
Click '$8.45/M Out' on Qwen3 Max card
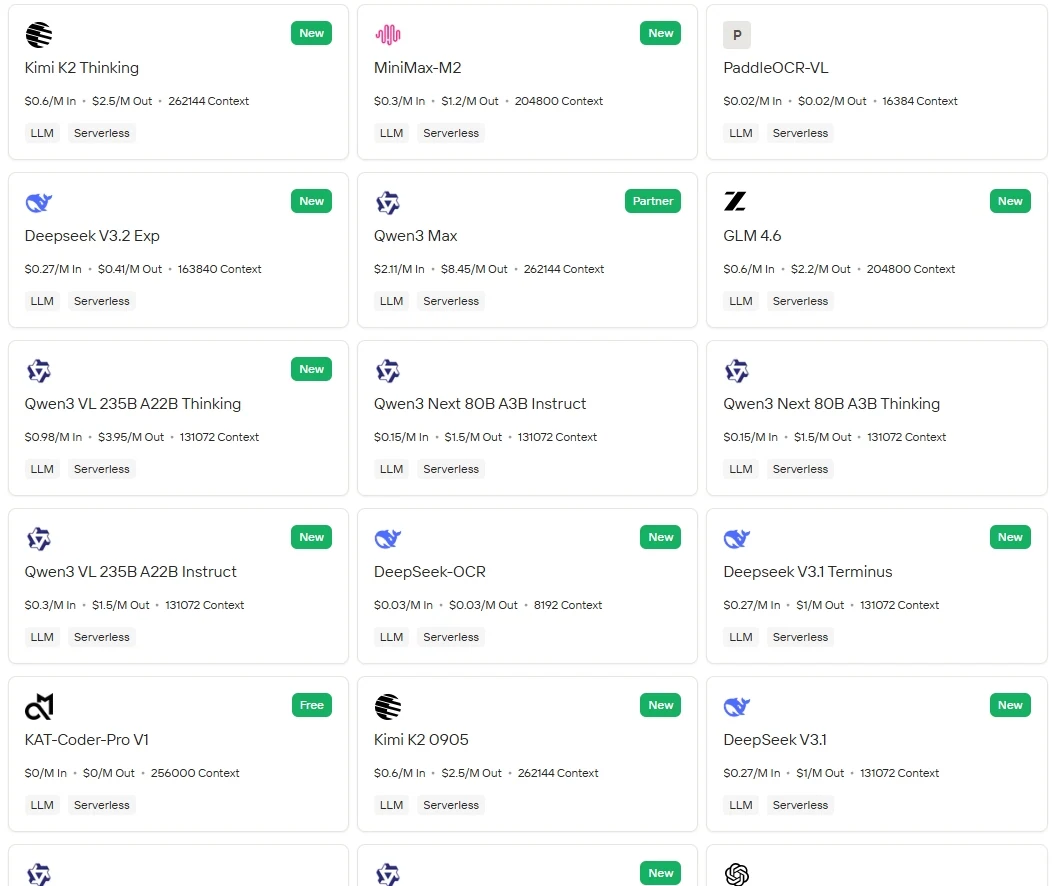[x=474, y=269]
